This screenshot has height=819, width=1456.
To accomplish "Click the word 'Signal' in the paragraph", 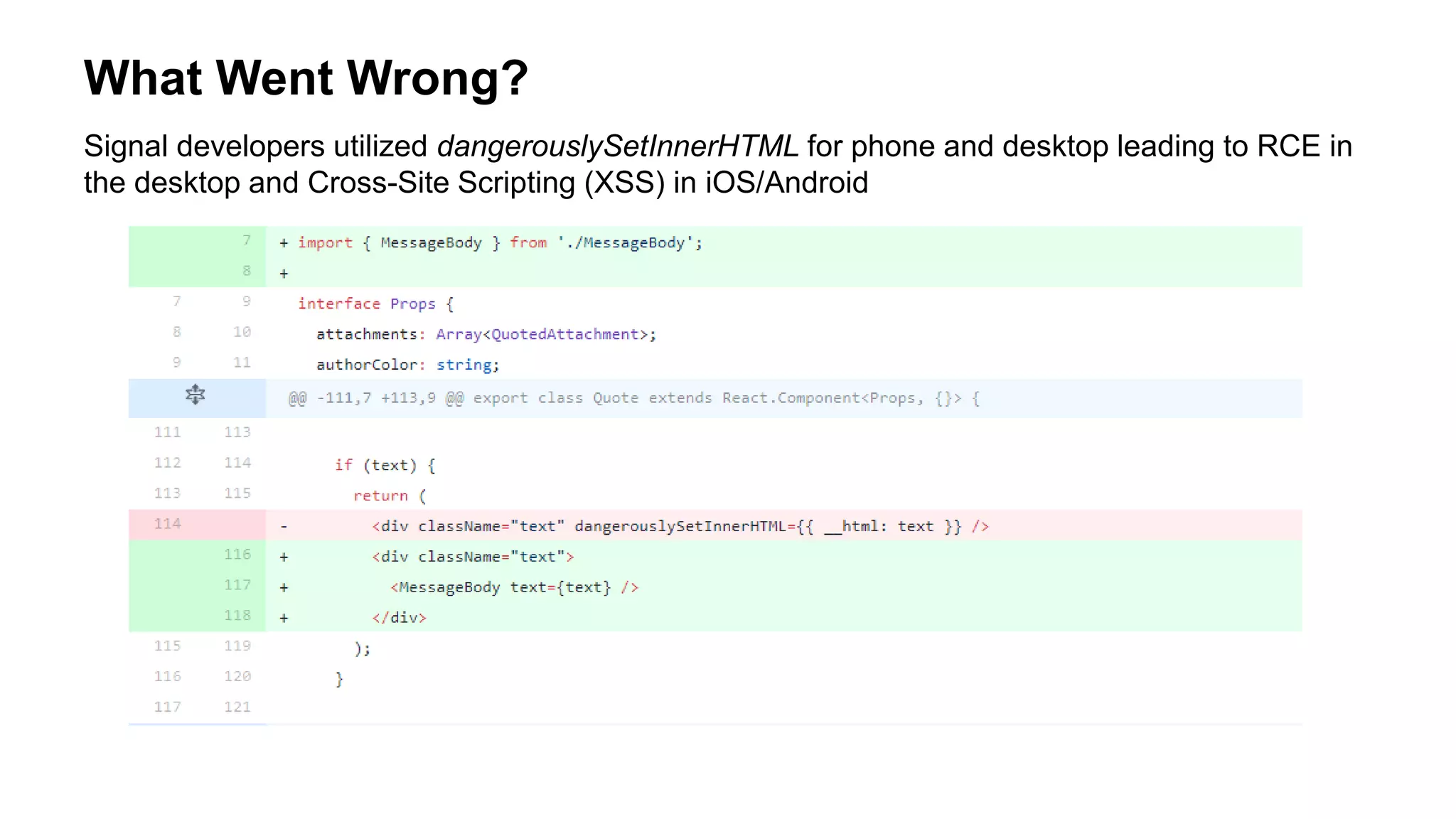I will [x=126, y=147].
